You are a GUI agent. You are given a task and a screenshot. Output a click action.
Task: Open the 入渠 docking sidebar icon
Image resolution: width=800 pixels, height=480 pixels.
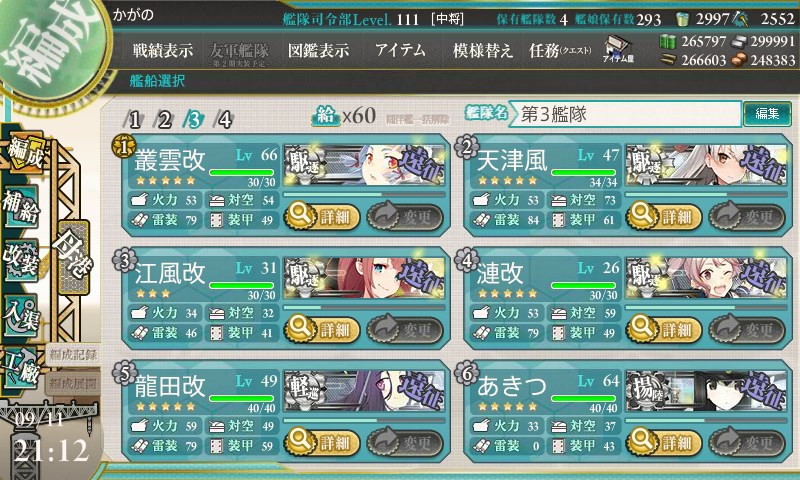pos(21,315)
